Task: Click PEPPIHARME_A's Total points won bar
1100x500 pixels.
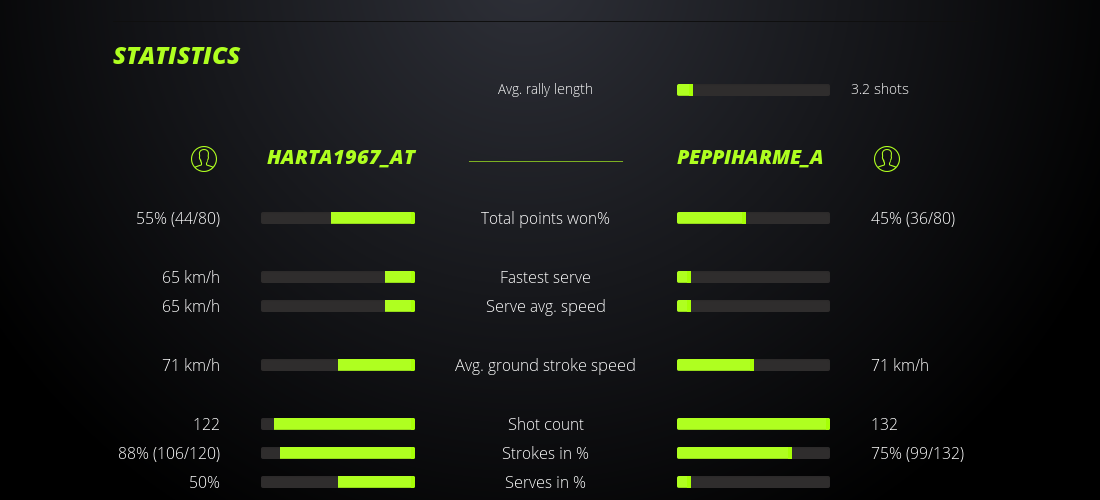Action: [753, 218]
